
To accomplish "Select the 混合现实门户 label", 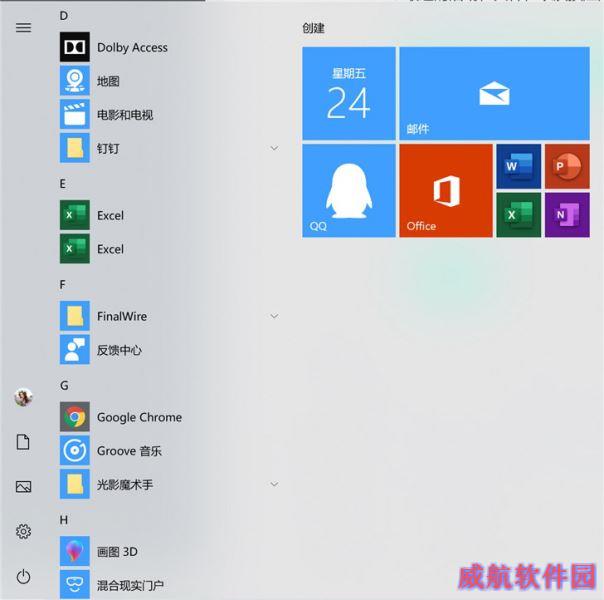I will tap(130, 585).
